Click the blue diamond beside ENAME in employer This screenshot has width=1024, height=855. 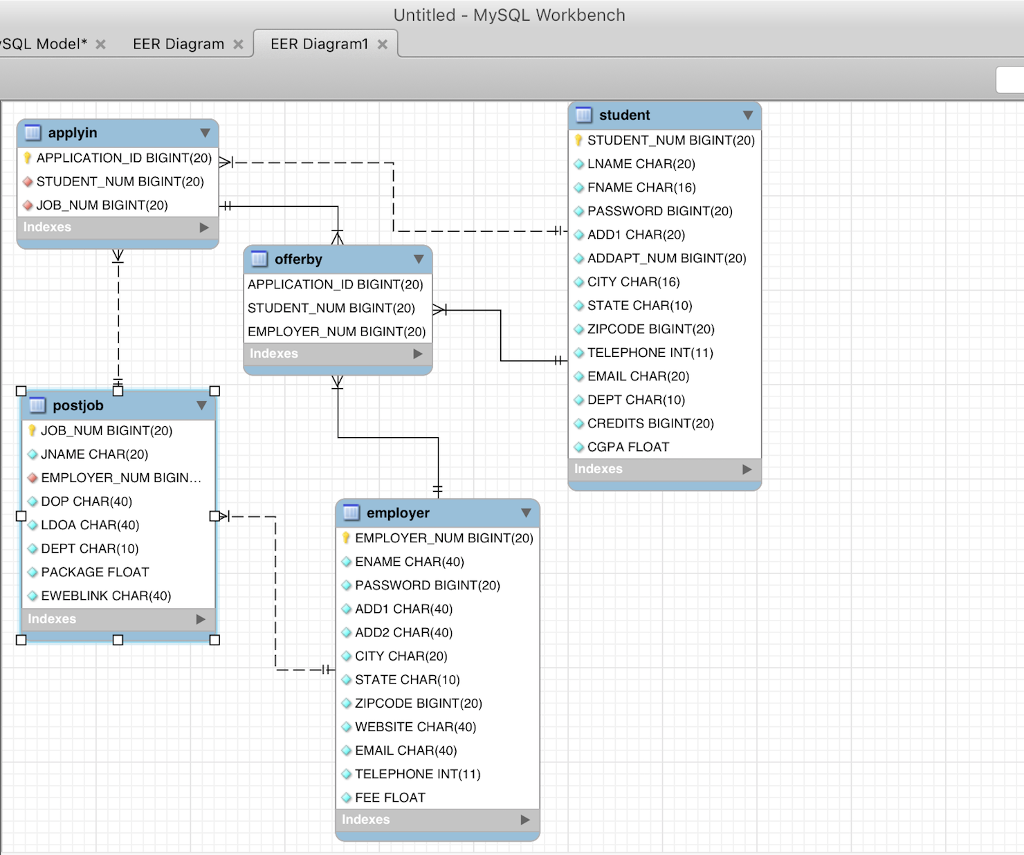pos(346,561)
